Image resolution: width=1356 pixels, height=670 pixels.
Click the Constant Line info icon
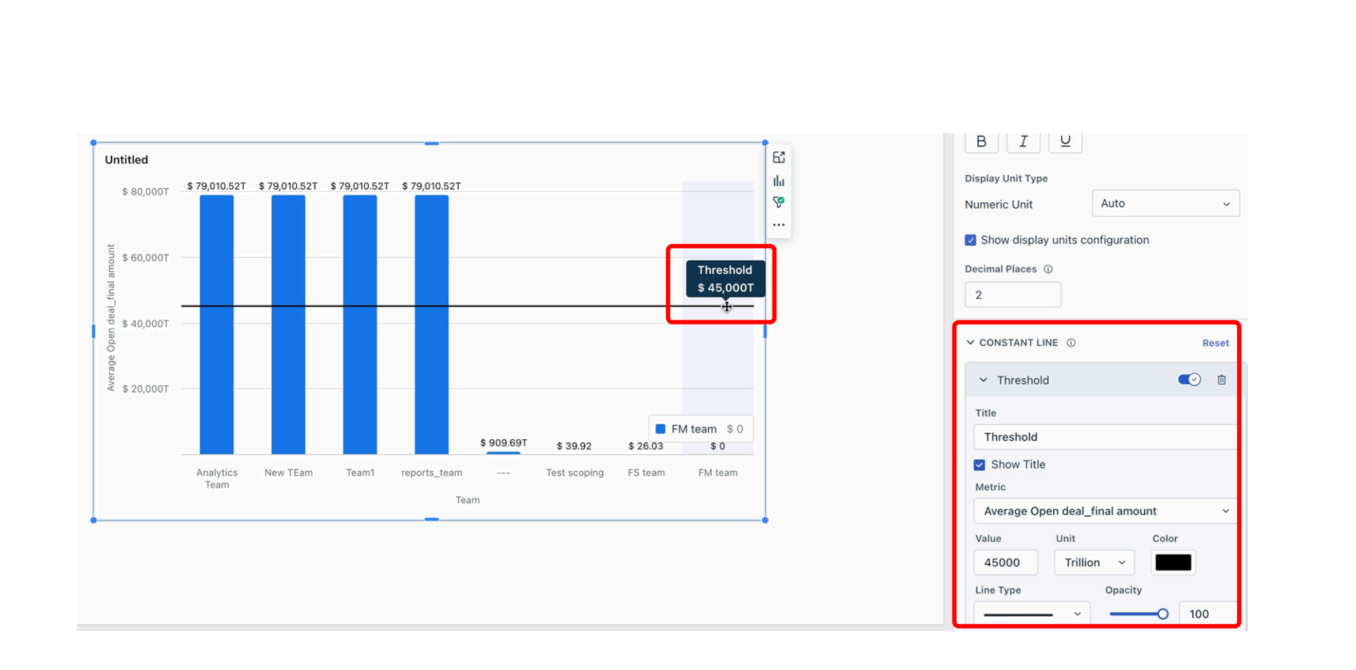pyautogui.click(x=1071, y=343)
